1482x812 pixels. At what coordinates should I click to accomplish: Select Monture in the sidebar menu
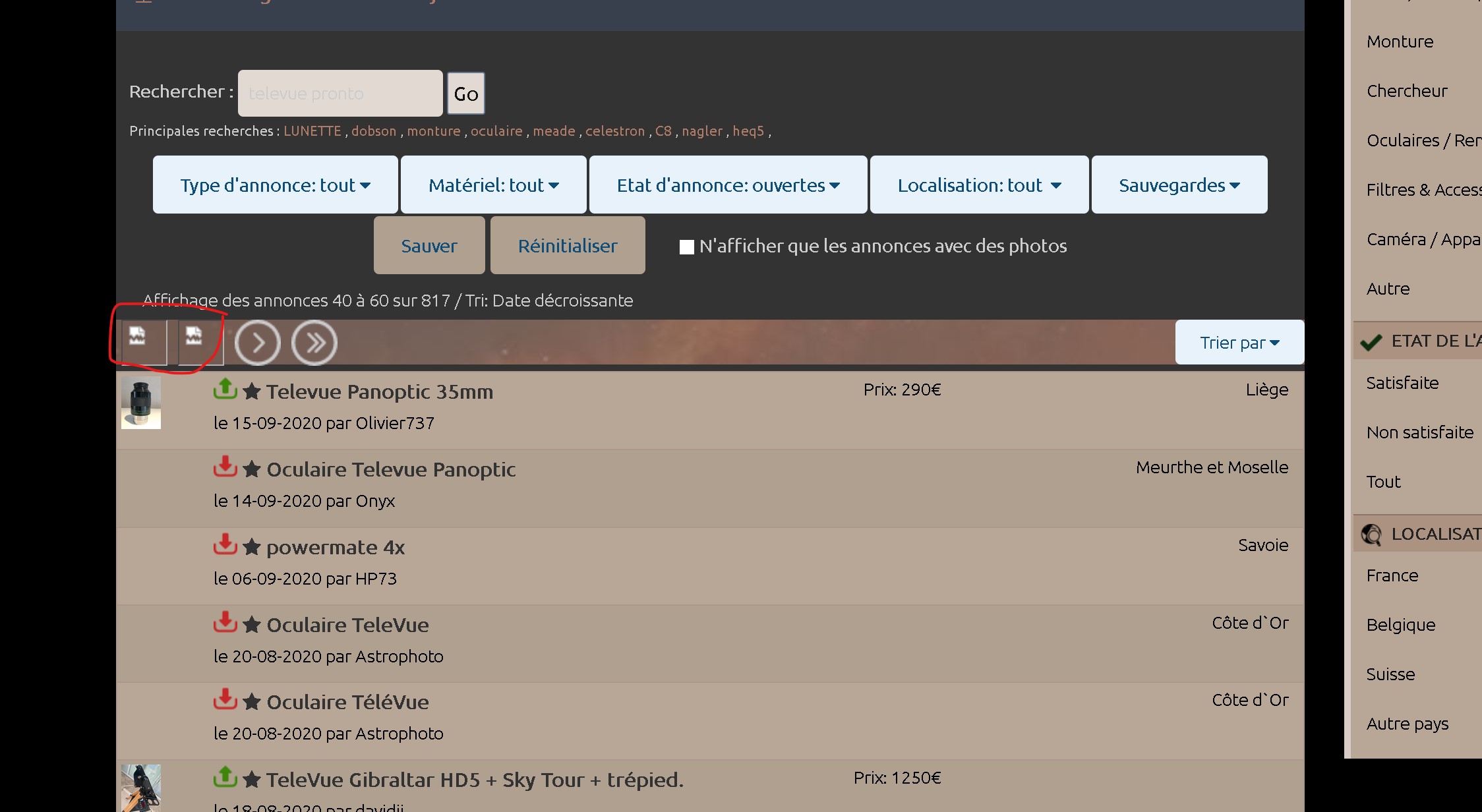[x=1400, y=42]
